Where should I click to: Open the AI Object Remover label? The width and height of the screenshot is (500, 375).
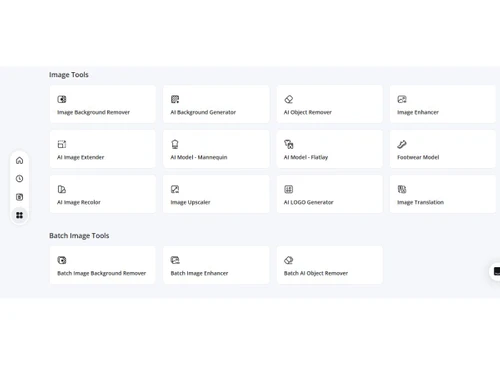click(x=308, y=112)
